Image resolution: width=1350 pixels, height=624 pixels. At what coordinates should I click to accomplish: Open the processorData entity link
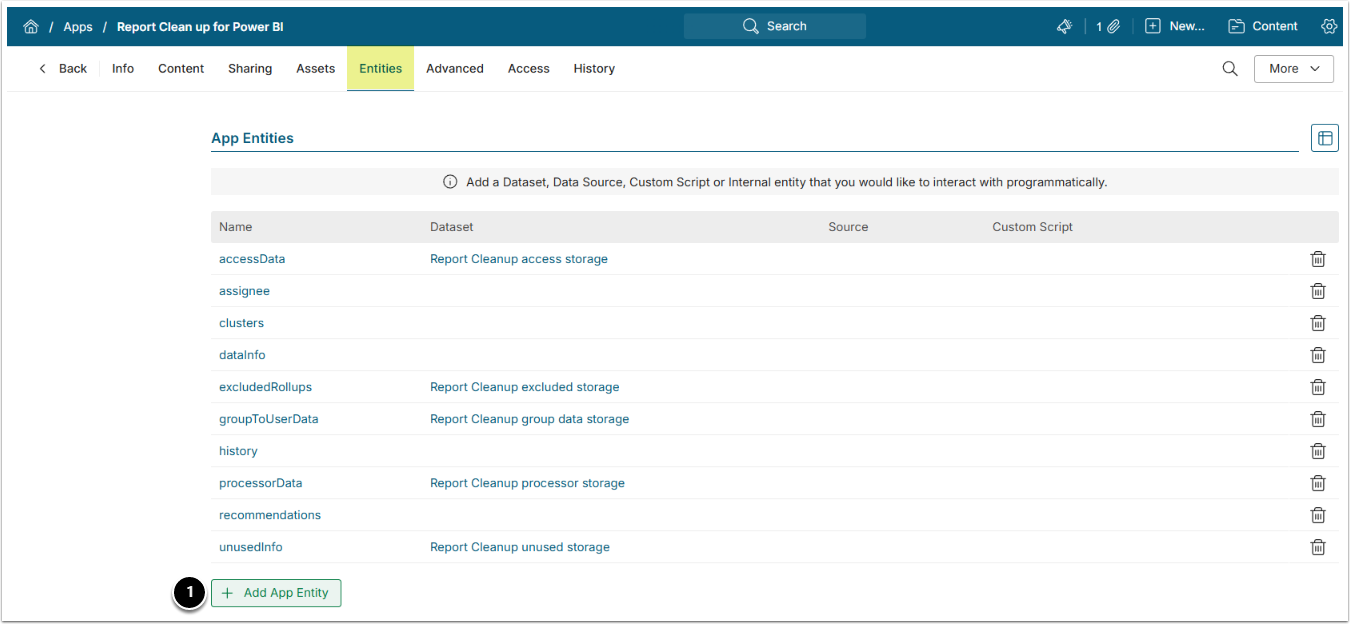(x=261, y=483)
